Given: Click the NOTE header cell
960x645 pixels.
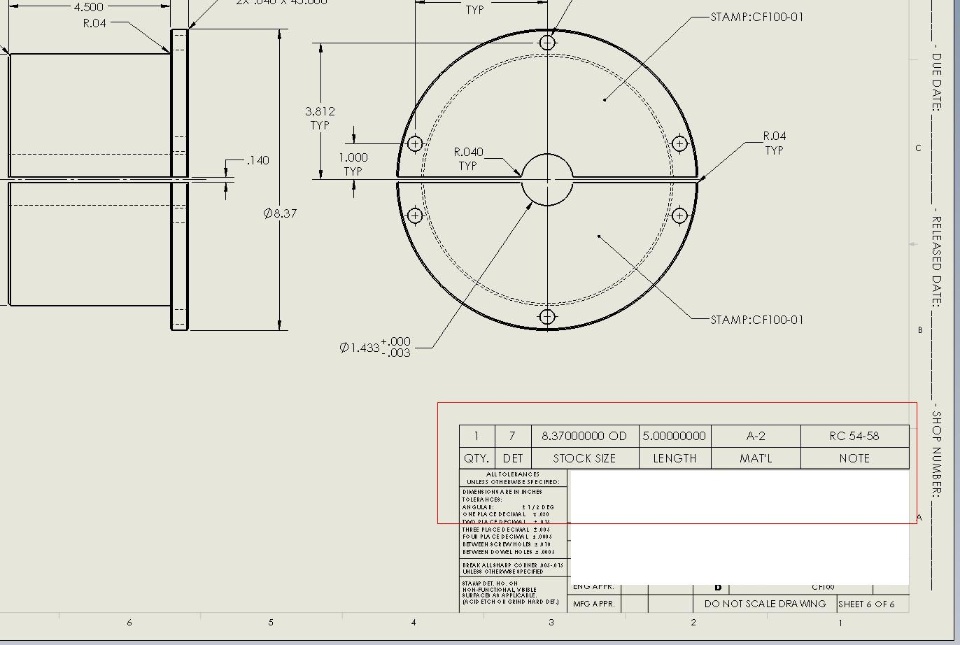Looking at the screenshot, I should [x=855, y=458].
